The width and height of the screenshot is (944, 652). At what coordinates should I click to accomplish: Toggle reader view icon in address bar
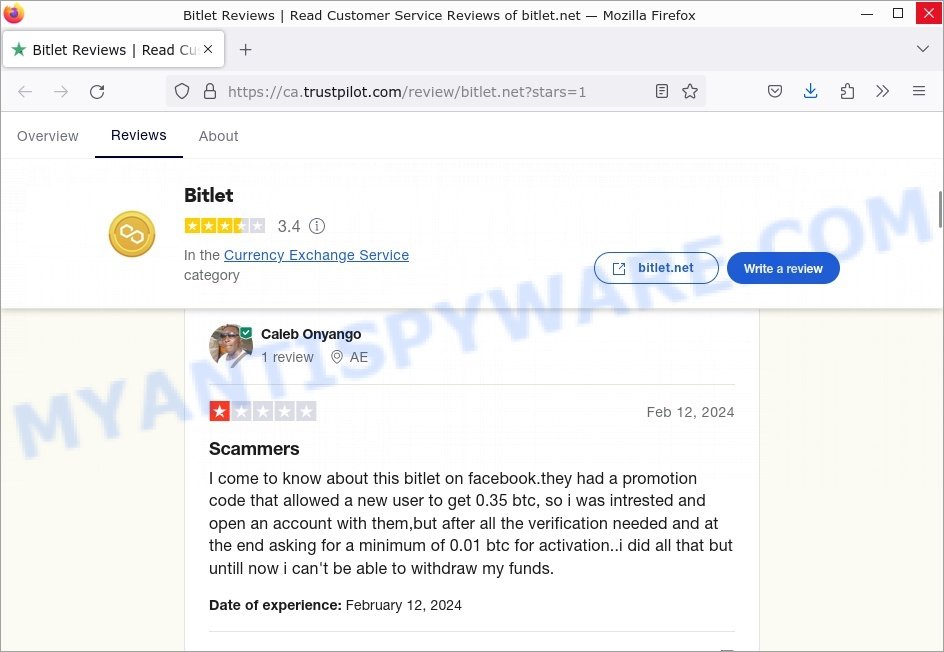pyautogui.click(x=662, y=92)
